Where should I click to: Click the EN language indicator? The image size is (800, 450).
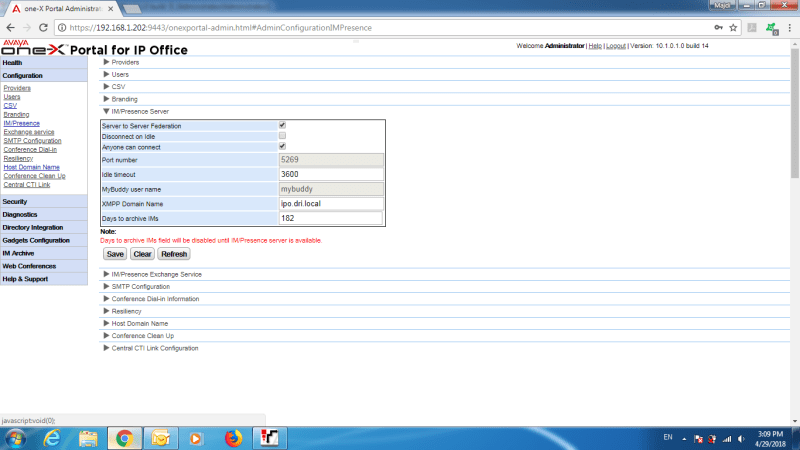point(668,437)
